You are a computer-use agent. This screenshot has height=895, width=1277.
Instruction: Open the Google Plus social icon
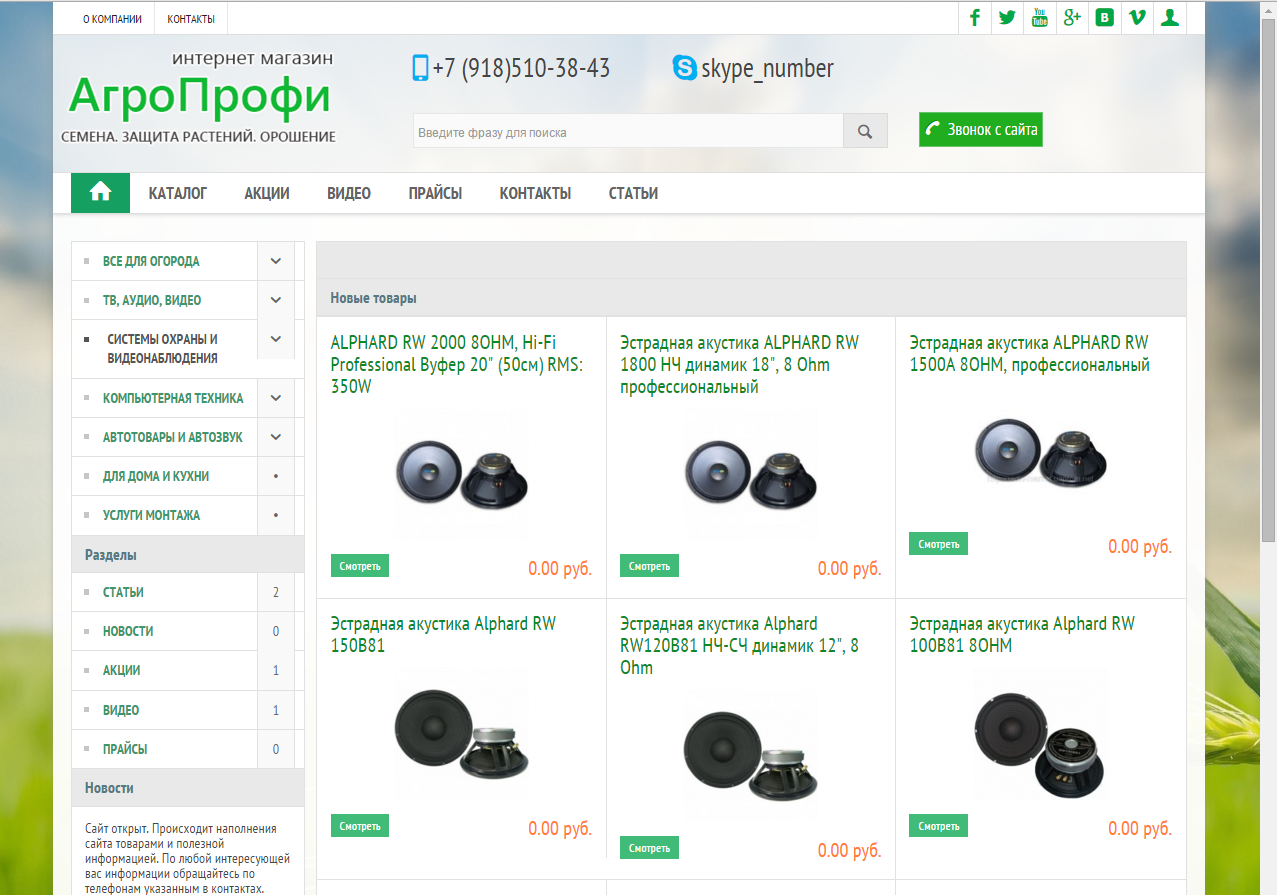[1072, 18]
